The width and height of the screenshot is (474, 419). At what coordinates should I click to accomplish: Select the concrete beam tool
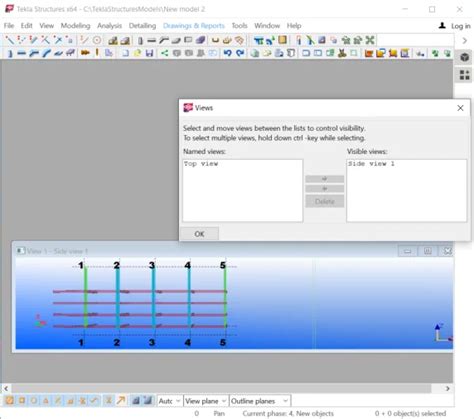click(x=152, y=40)
